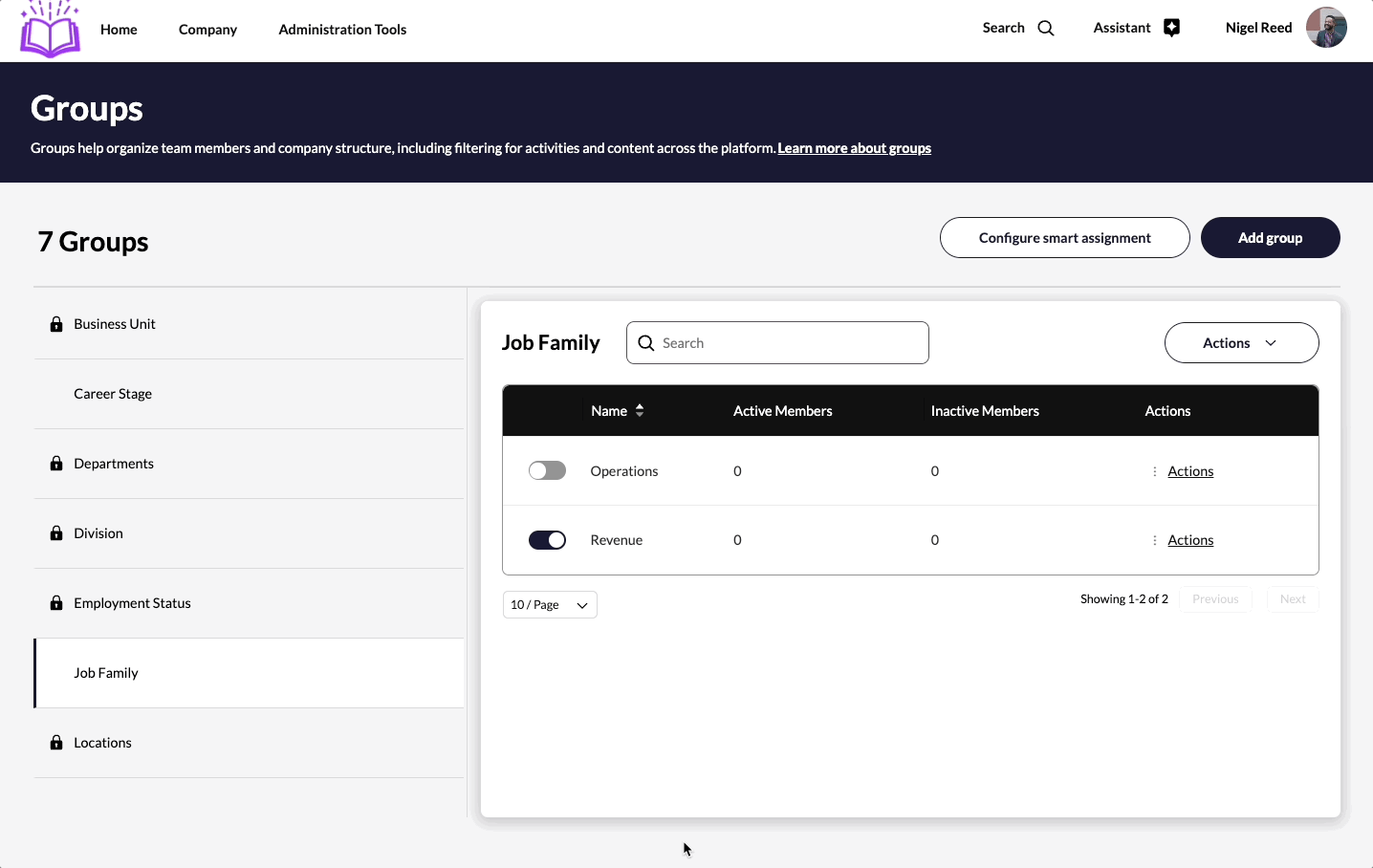Enable the Operations group toggle
This screenshot has width=1373, height=868.
click(x=547, y=471)
